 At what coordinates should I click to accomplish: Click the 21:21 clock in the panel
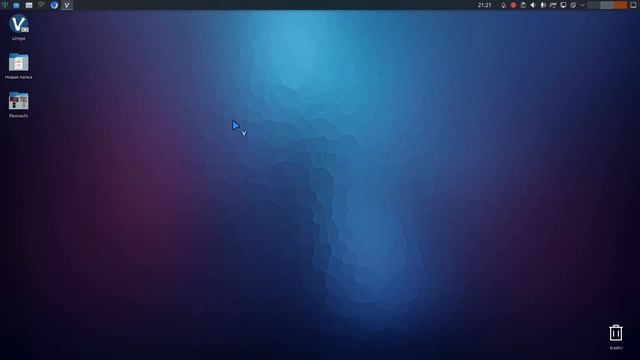click(484, 5)
